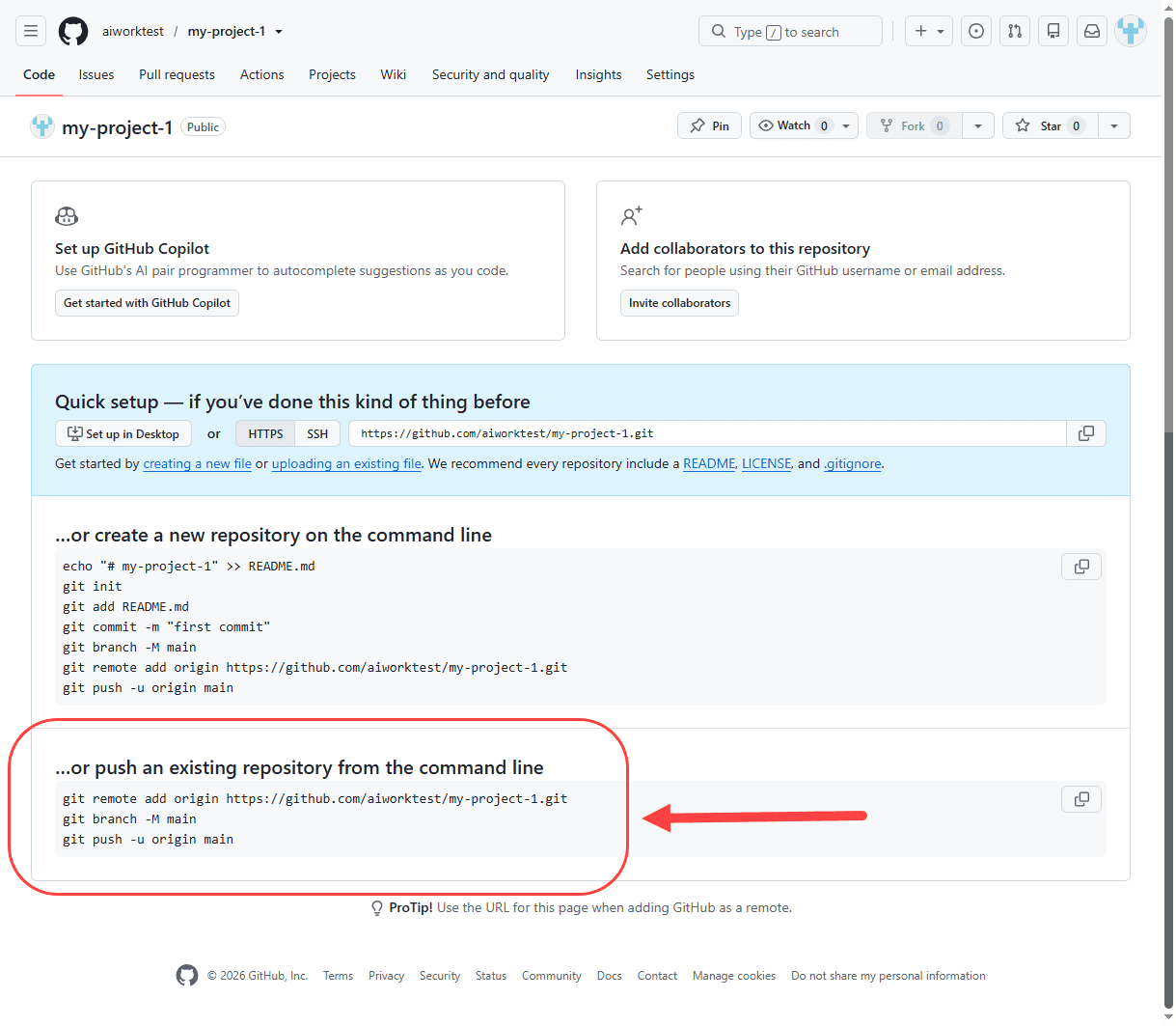Viewport: 1176px width, 1026px height.
Task: Open the Wiki tab
Action: (394, 74)
